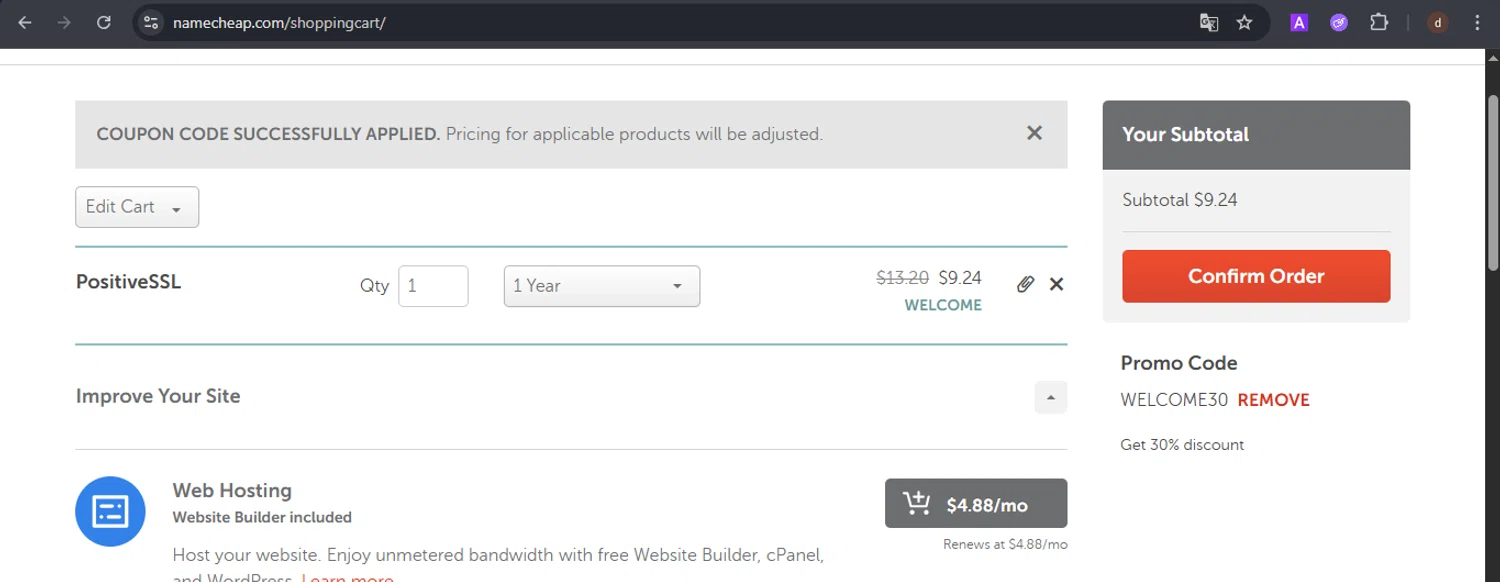The image size is (1500, 582).
Task: Open the site information icon in address bar
Action: 151,22
